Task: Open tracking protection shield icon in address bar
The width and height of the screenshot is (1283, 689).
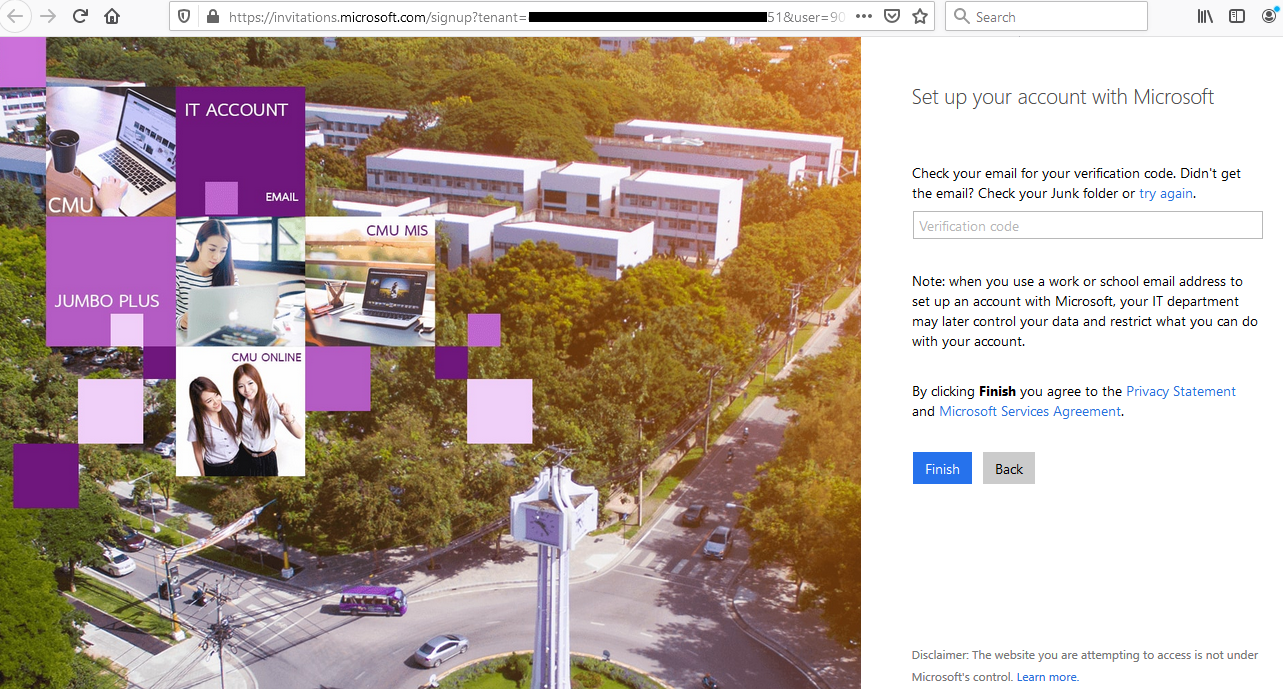Action: [184, 16]
